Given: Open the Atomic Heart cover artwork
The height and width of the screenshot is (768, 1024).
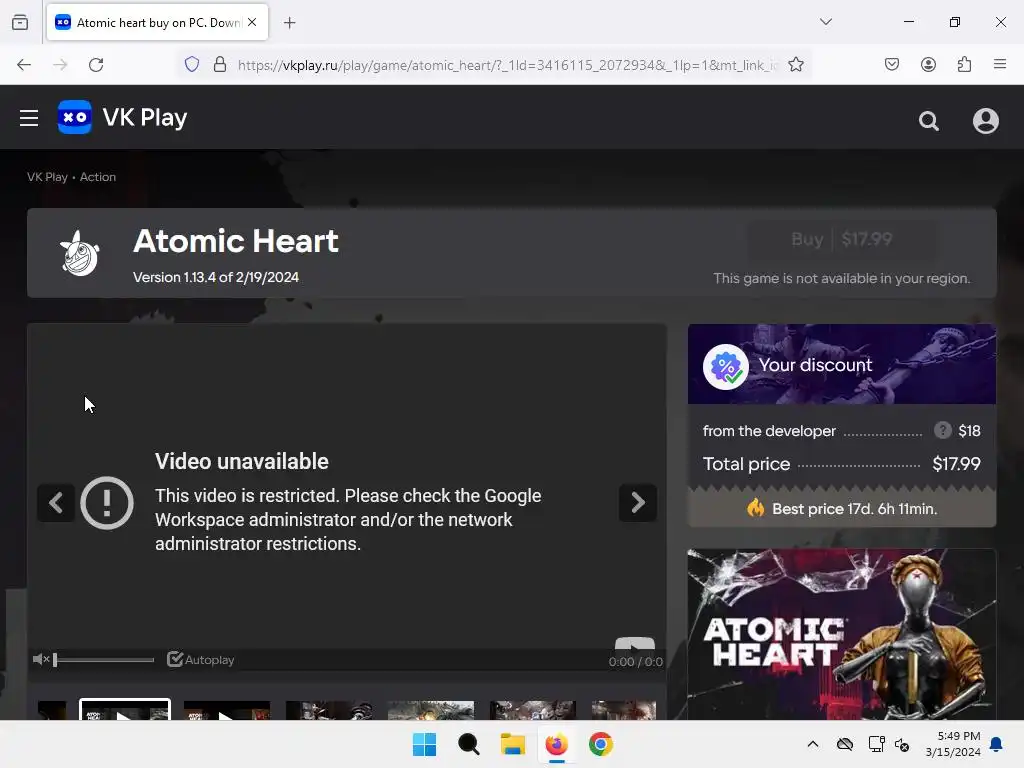Looking at the screenshot, I should point(842,634).
